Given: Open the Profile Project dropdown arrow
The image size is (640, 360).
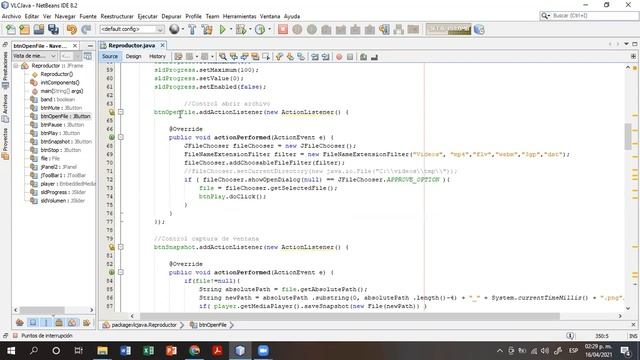Looking at the screenshot, I should click(x=269, y=29).
